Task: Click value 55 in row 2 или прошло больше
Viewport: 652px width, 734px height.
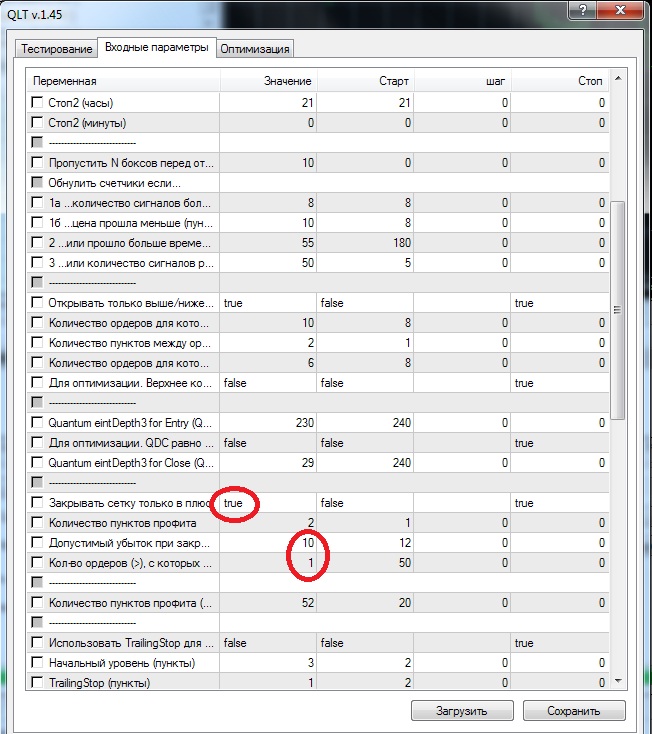Action: 268,242
